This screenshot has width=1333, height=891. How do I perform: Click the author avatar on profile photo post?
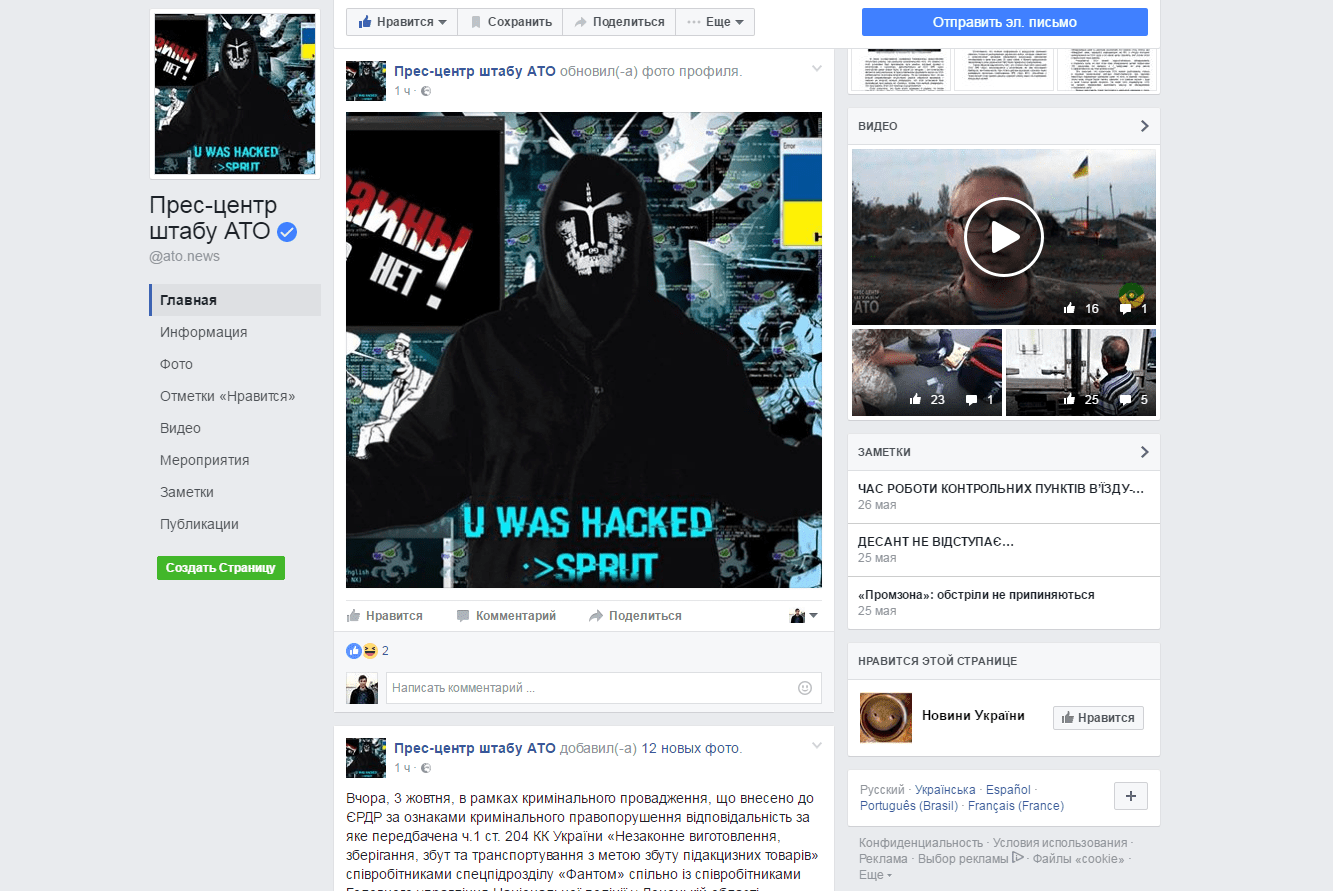coord(366,81)
